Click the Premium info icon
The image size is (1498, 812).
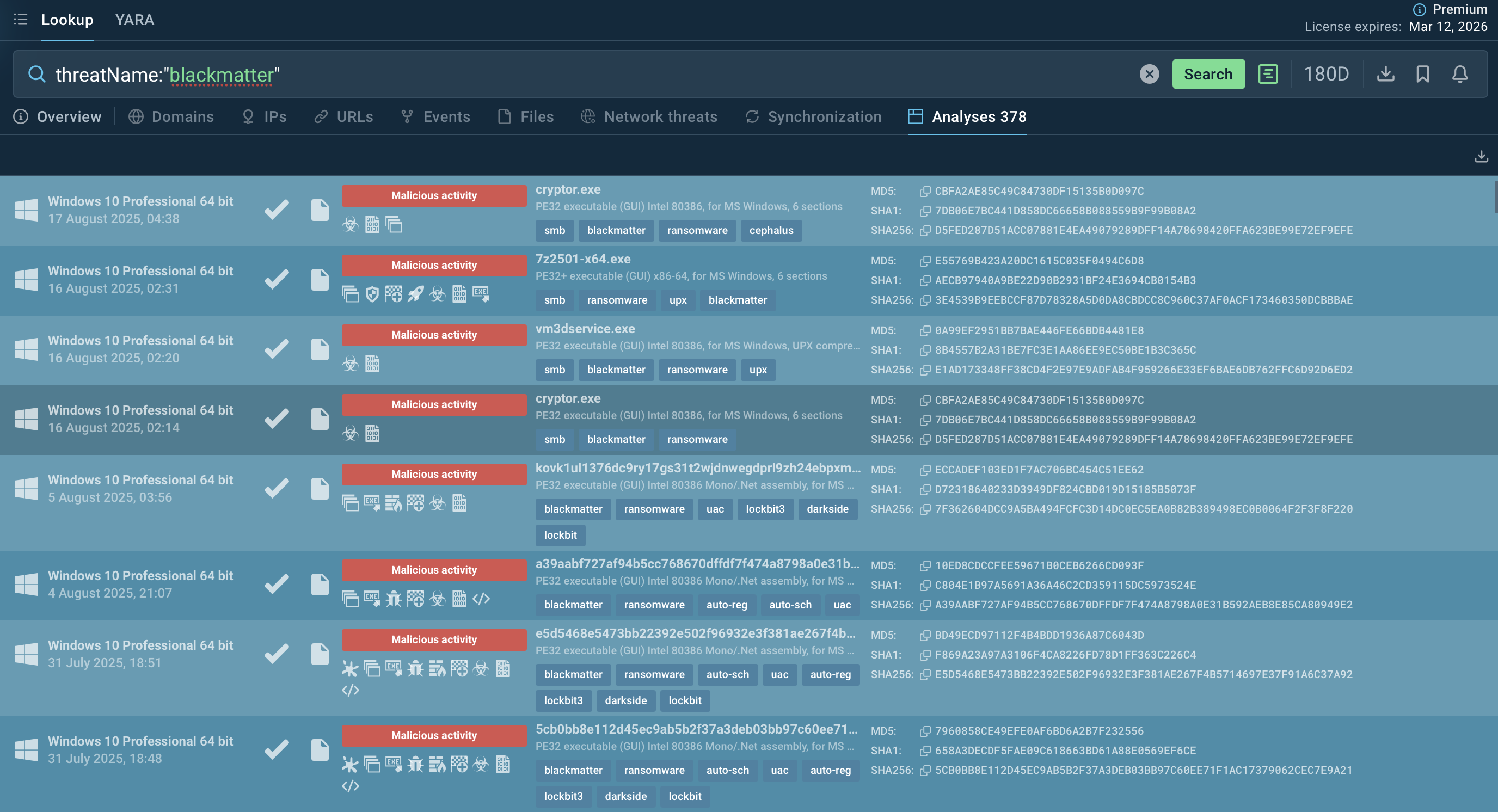coord(1419,9)
